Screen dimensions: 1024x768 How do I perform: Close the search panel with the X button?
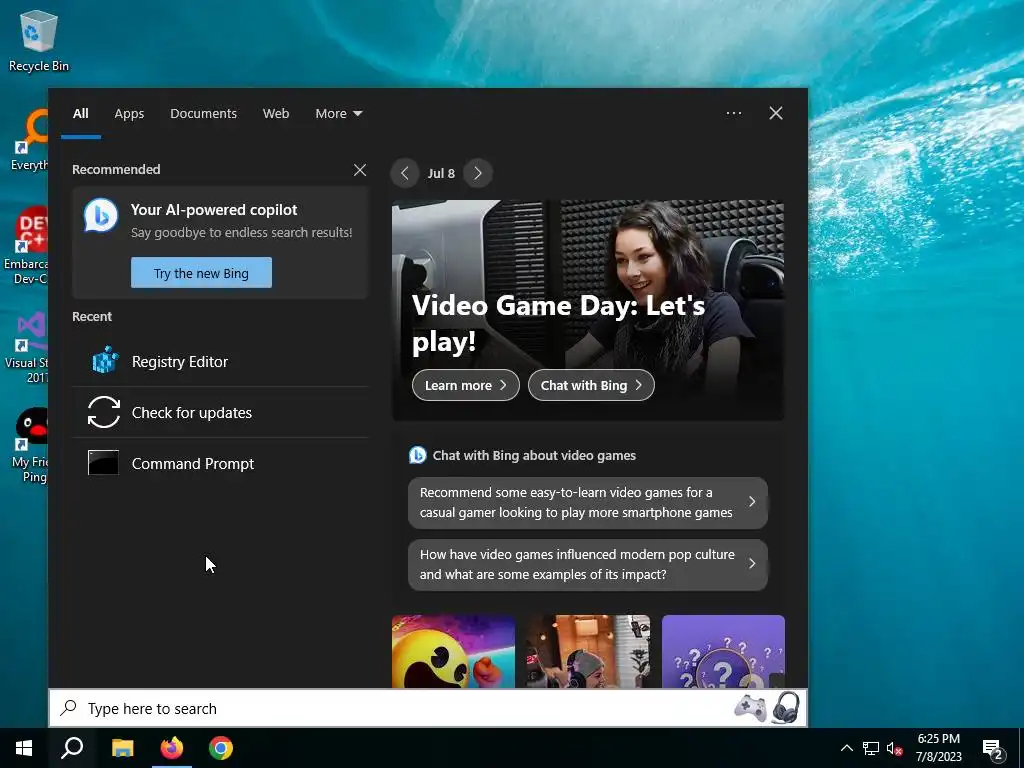point(776,113)
